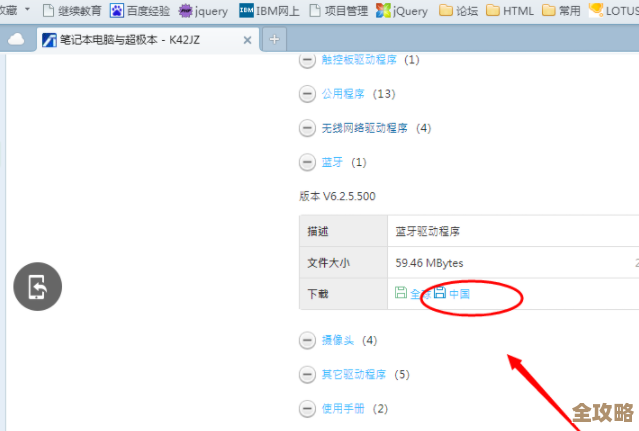639x431 pixels.
Task: Click the Baidu paw icon in bookmarks
Action: click(117, 11)
